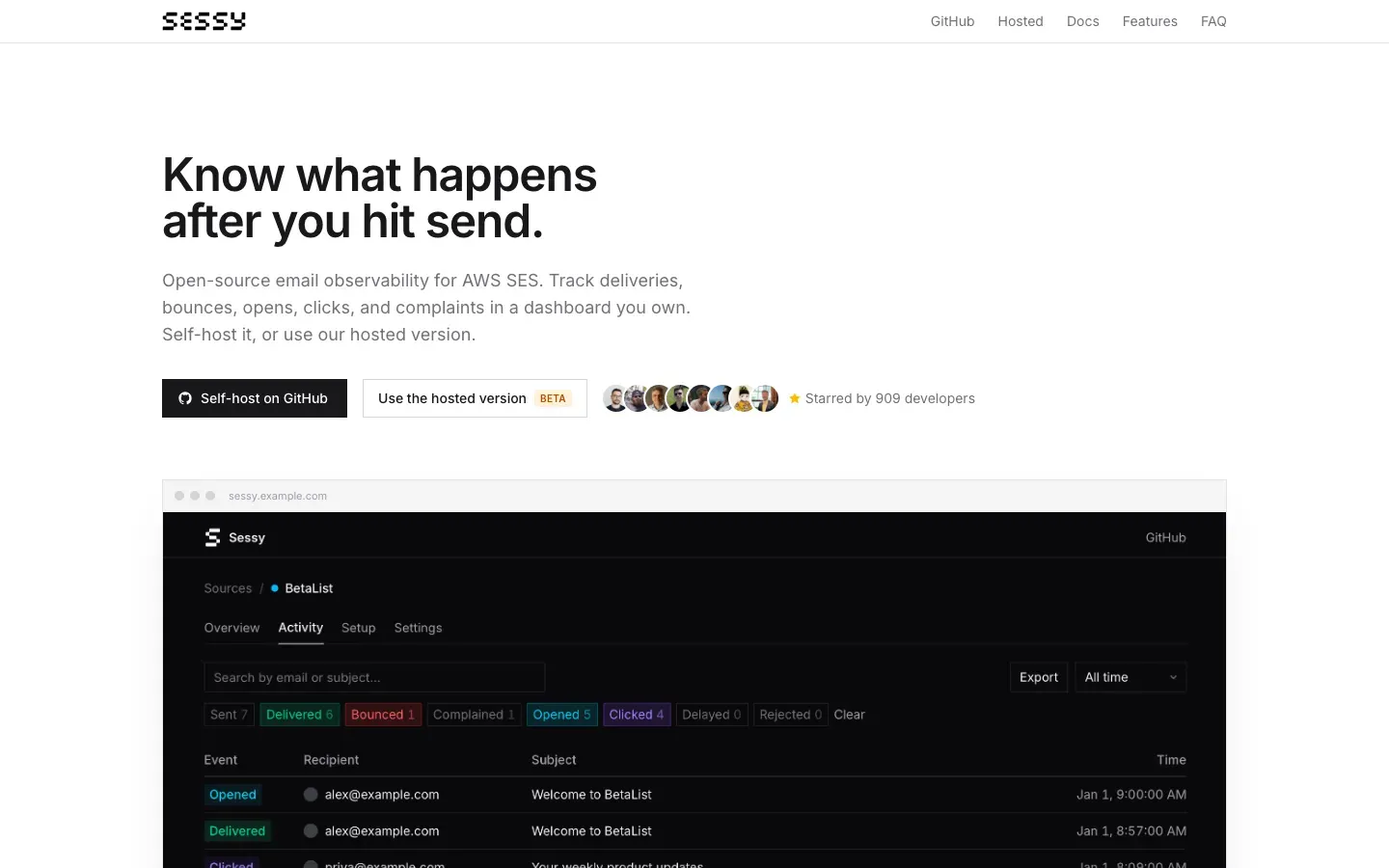This screenshot has width=1389, height=868.
Task: Toggle the Delayed 0 filter
Action: (712, 715)
